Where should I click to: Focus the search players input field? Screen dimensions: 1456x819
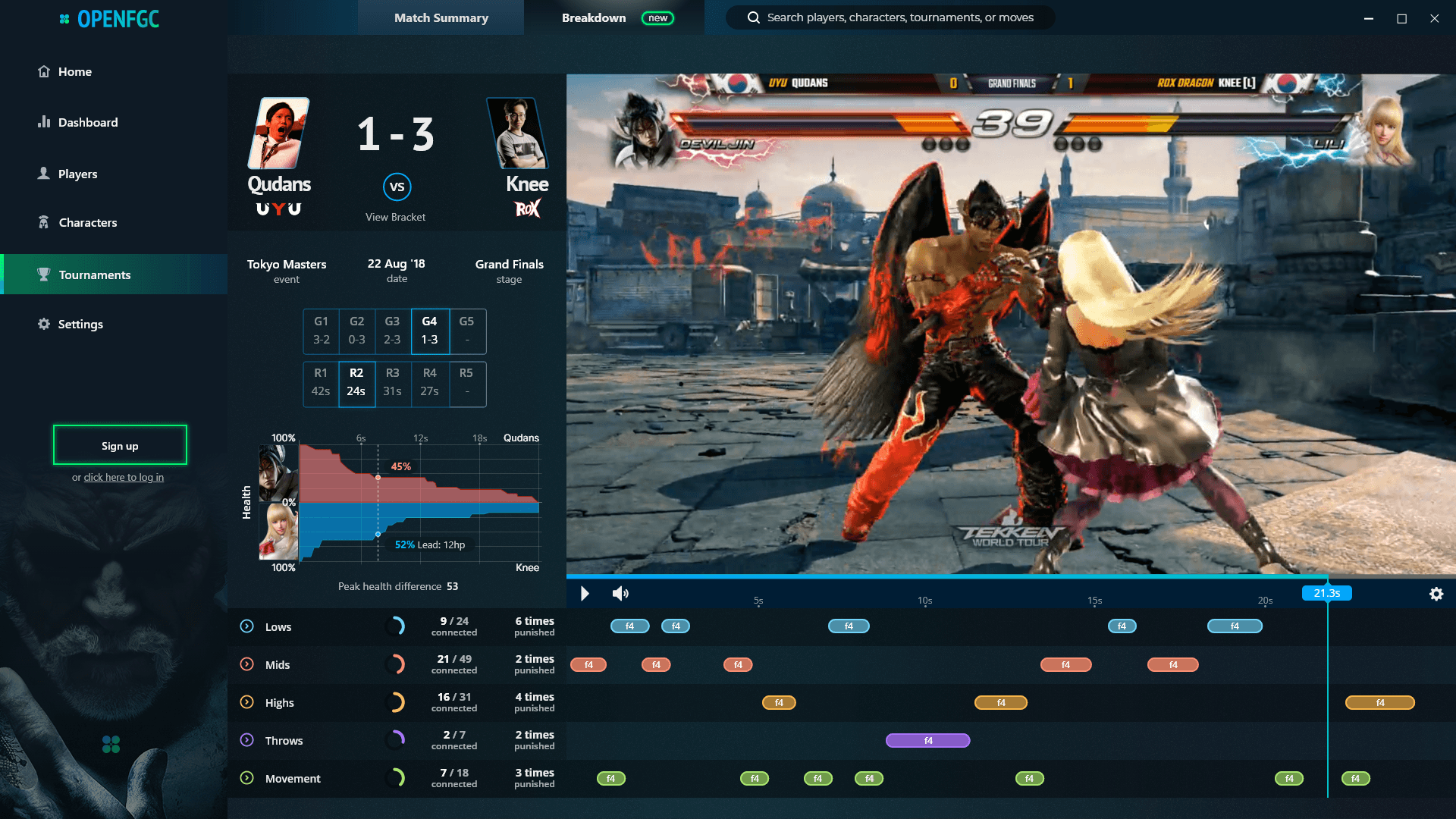[890, 17]
